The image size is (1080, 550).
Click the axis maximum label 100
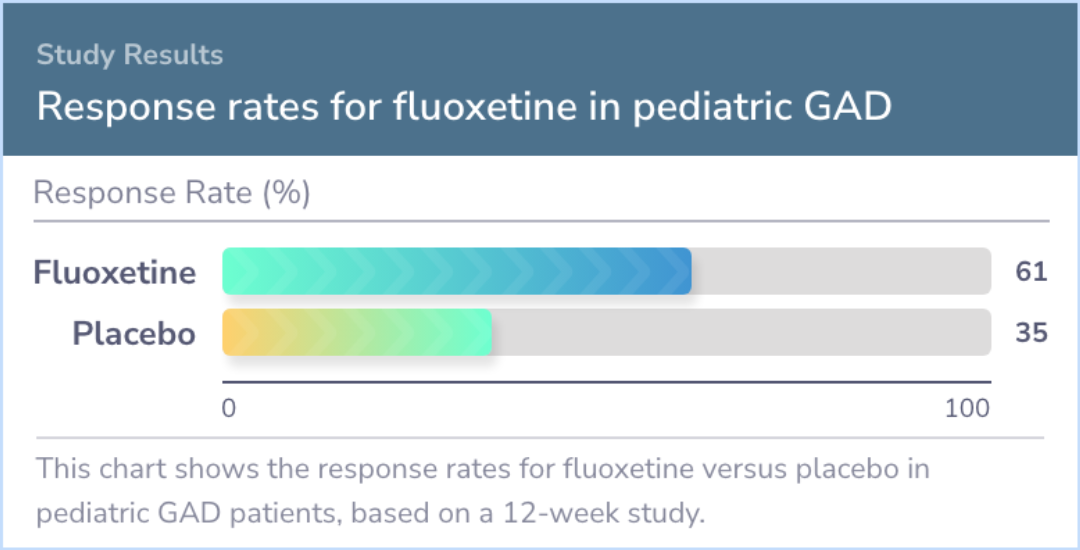coord(967,408)
